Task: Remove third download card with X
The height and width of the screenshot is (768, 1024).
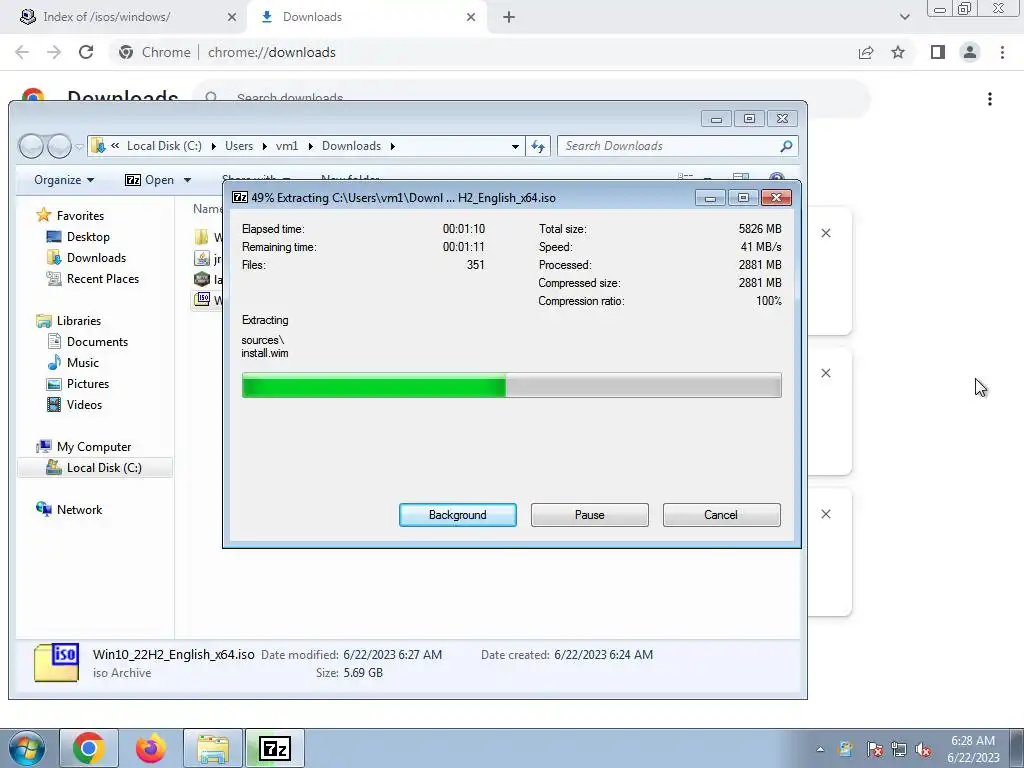Action: click(x=825, y=514)
